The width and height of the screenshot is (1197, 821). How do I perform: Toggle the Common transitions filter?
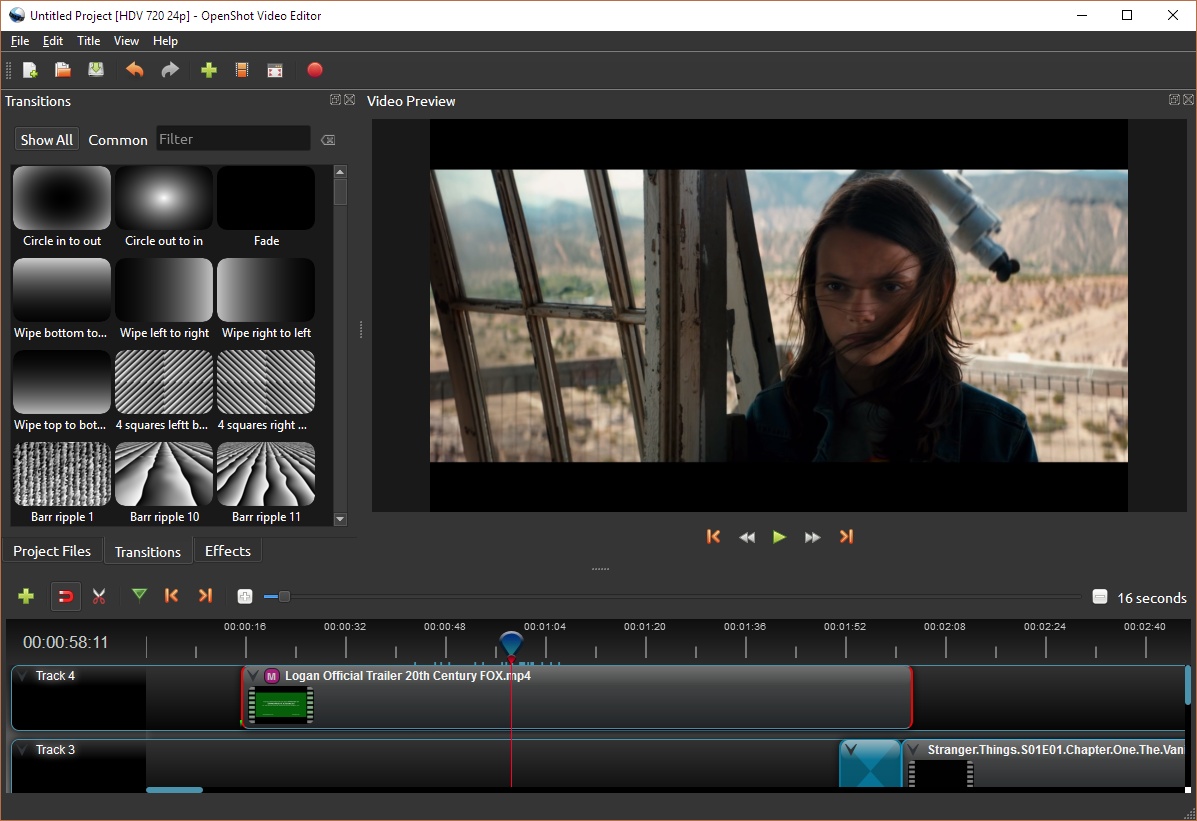(117, 140)
